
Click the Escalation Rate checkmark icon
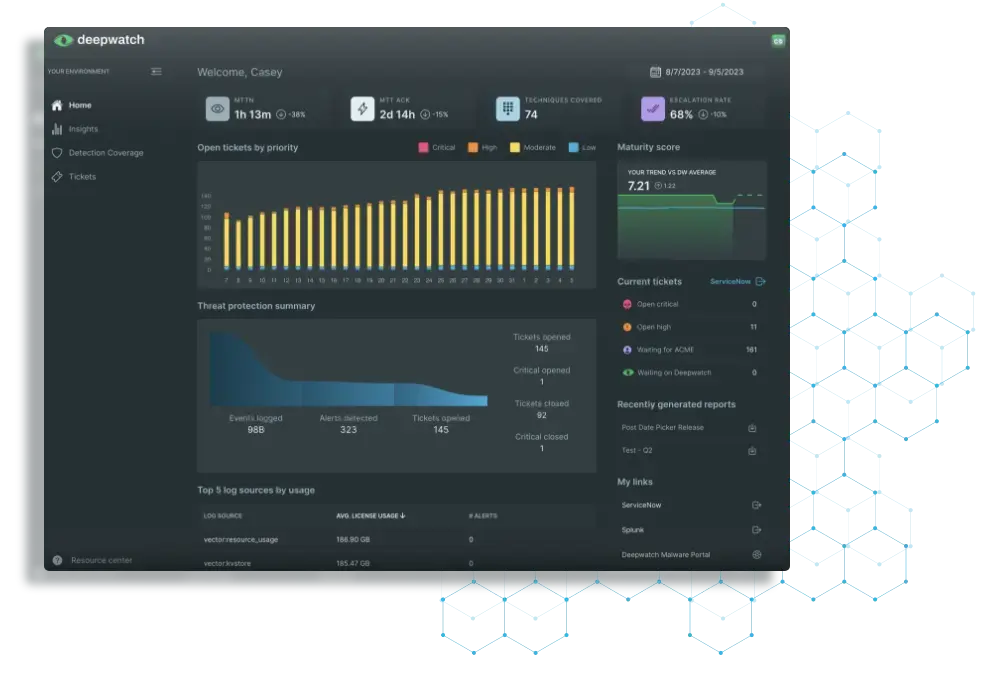click(653, 109)
